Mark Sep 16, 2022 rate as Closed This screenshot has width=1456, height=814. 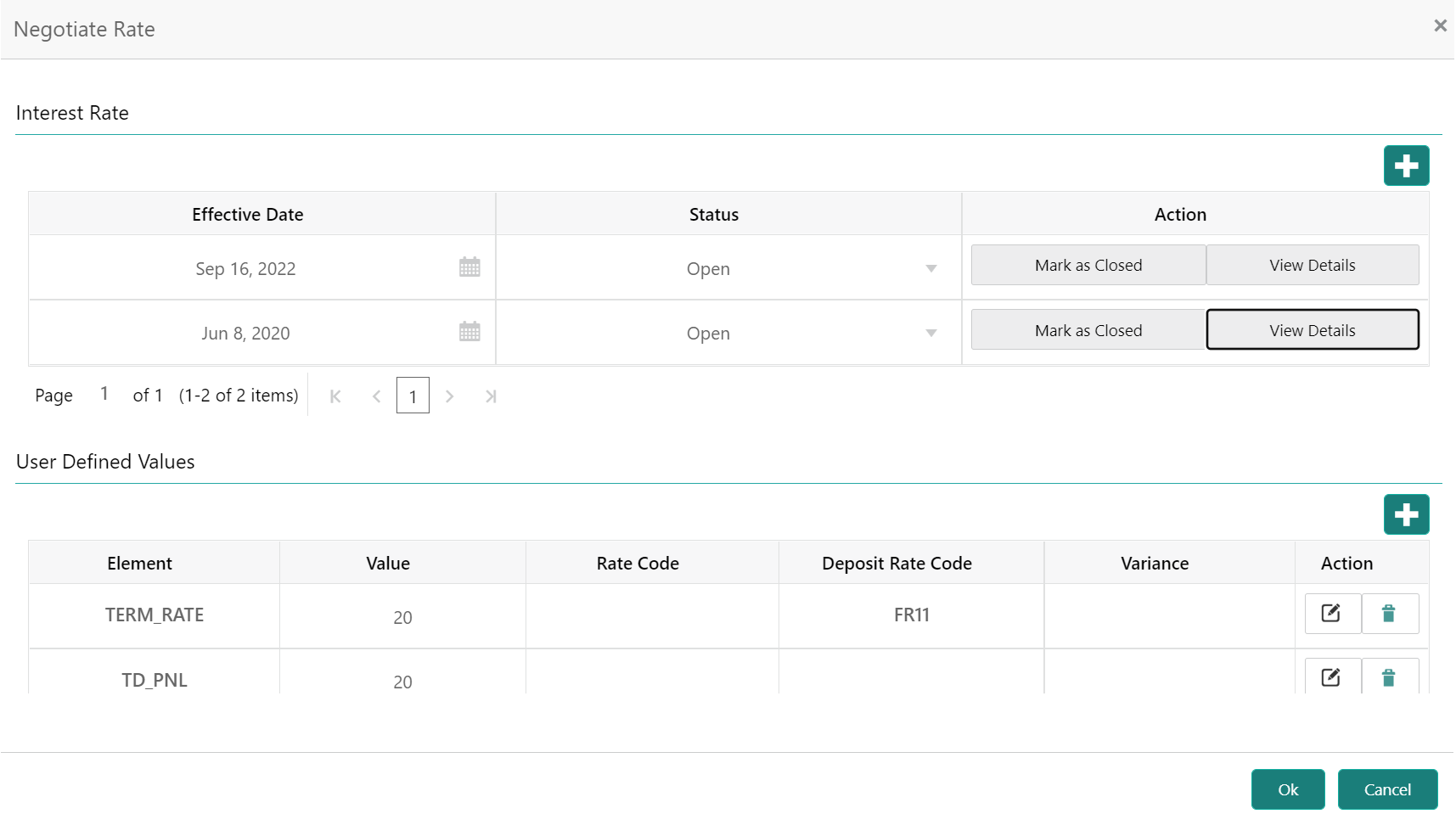pyautogui.click(x=1088, y=265)
